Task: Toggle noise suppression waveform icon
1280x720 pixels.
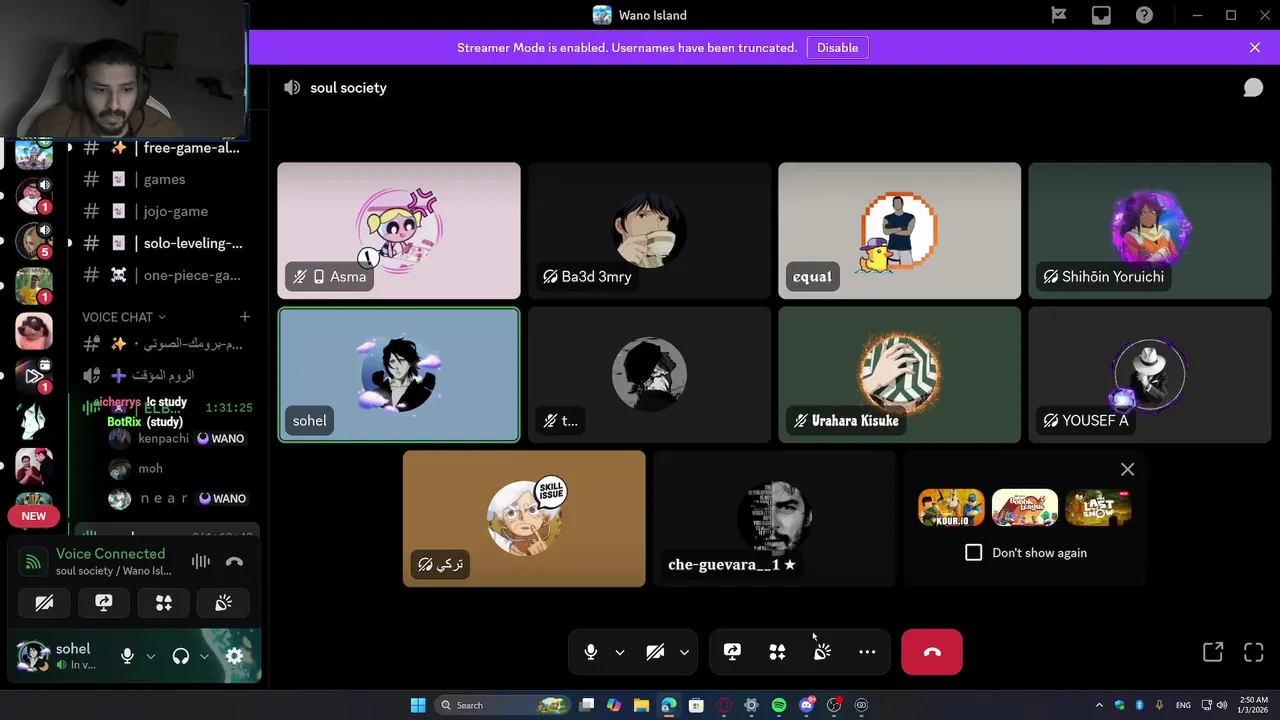Action: [x=201, y=562]
